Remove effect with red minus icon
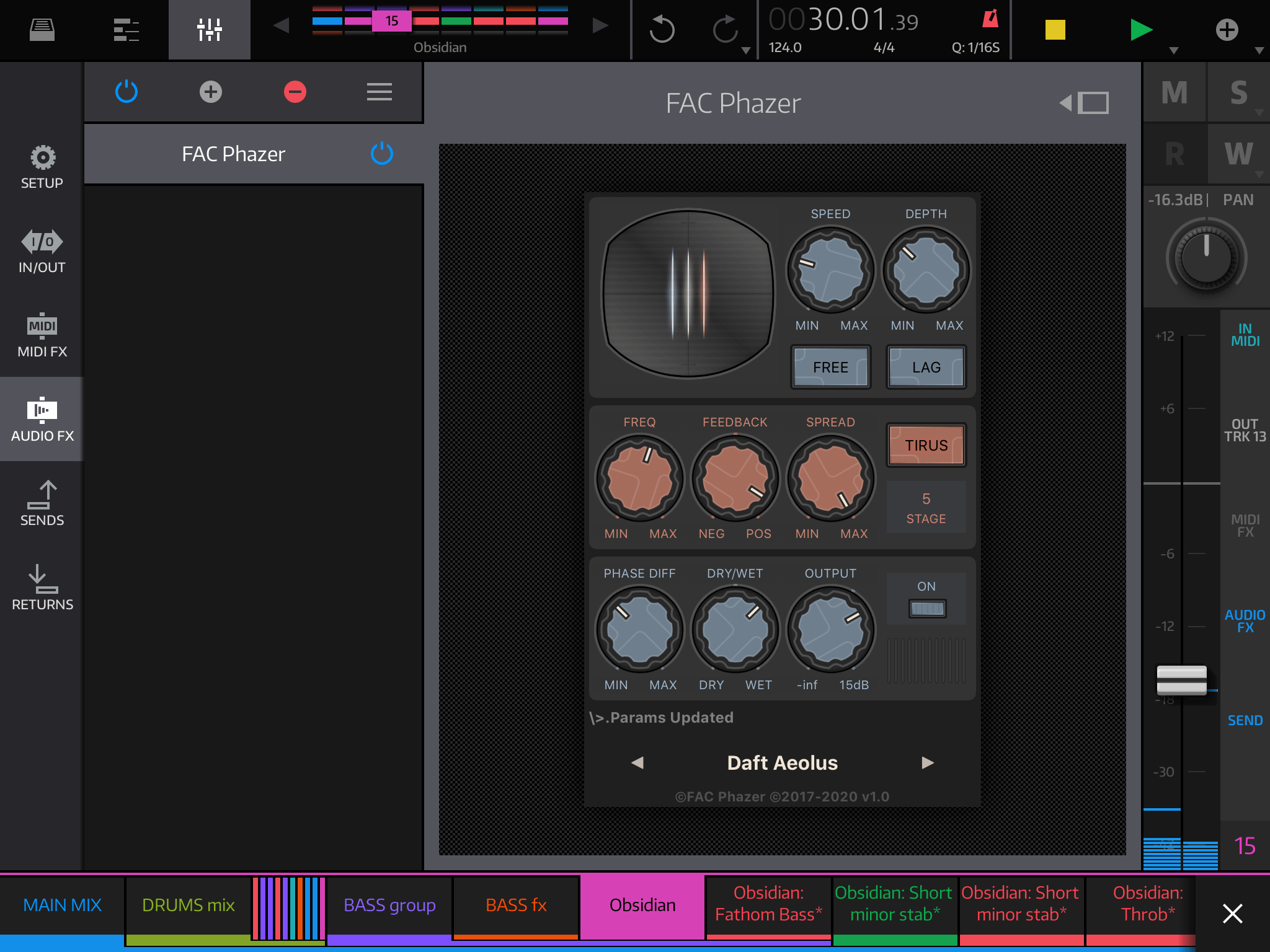 tap(295, 92)
